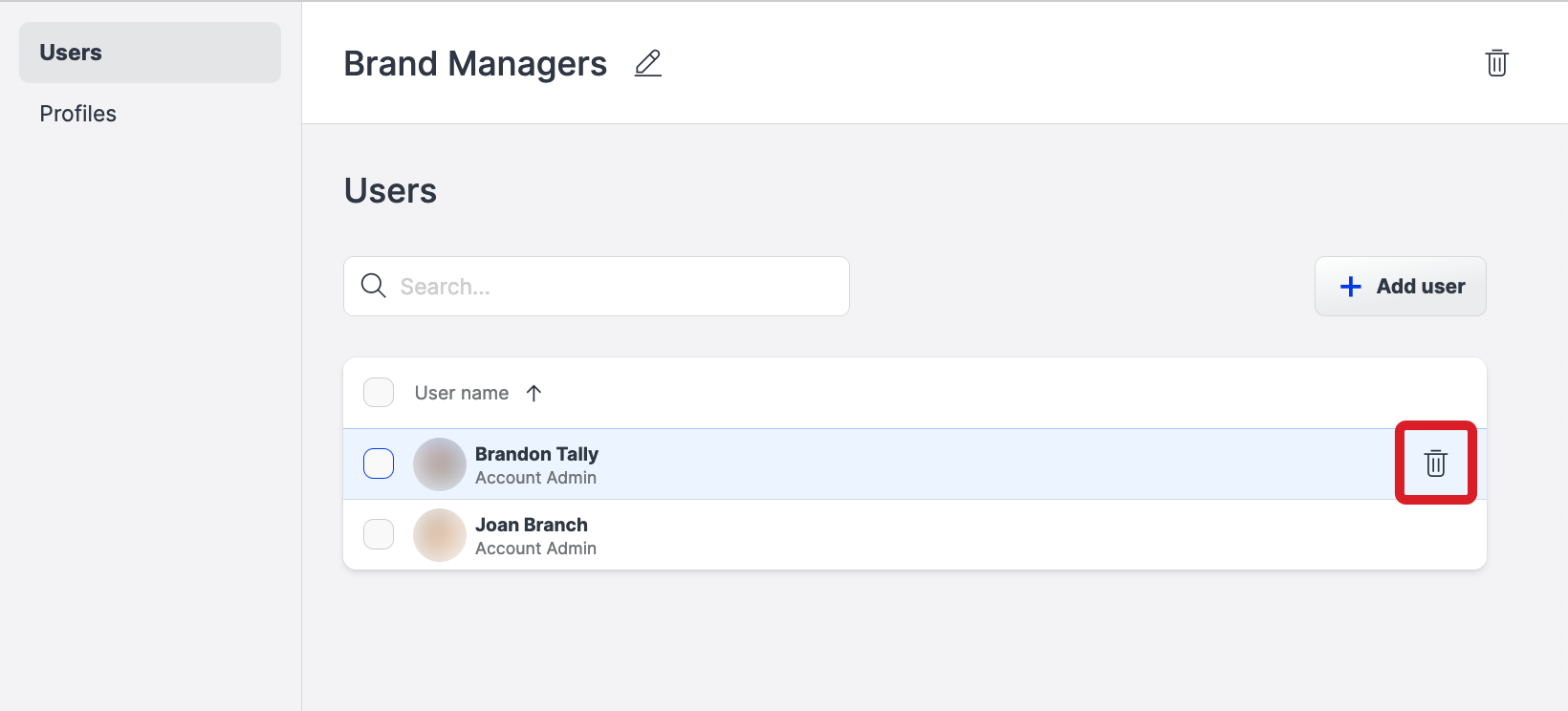Tick the checkbox for Joan Branch

point(379,534)
